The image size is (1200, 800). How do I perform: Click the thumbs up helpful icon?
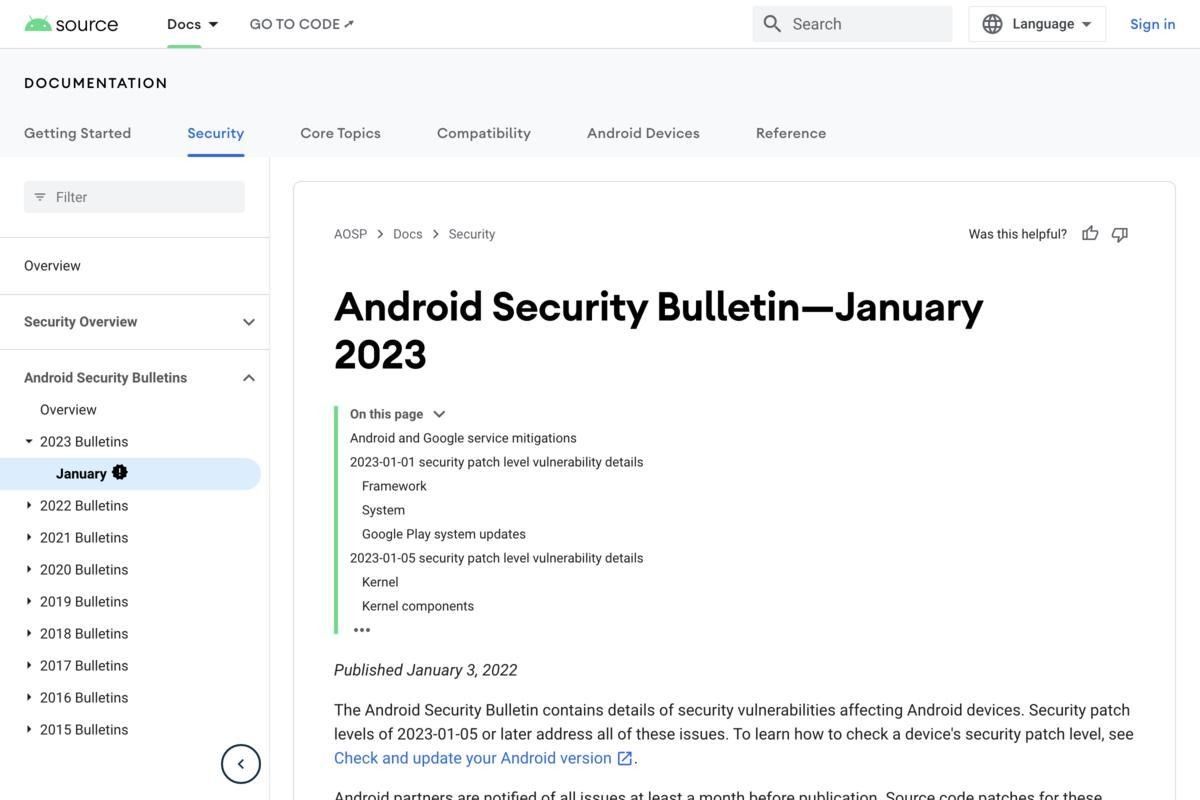[x=1090, y=234]
